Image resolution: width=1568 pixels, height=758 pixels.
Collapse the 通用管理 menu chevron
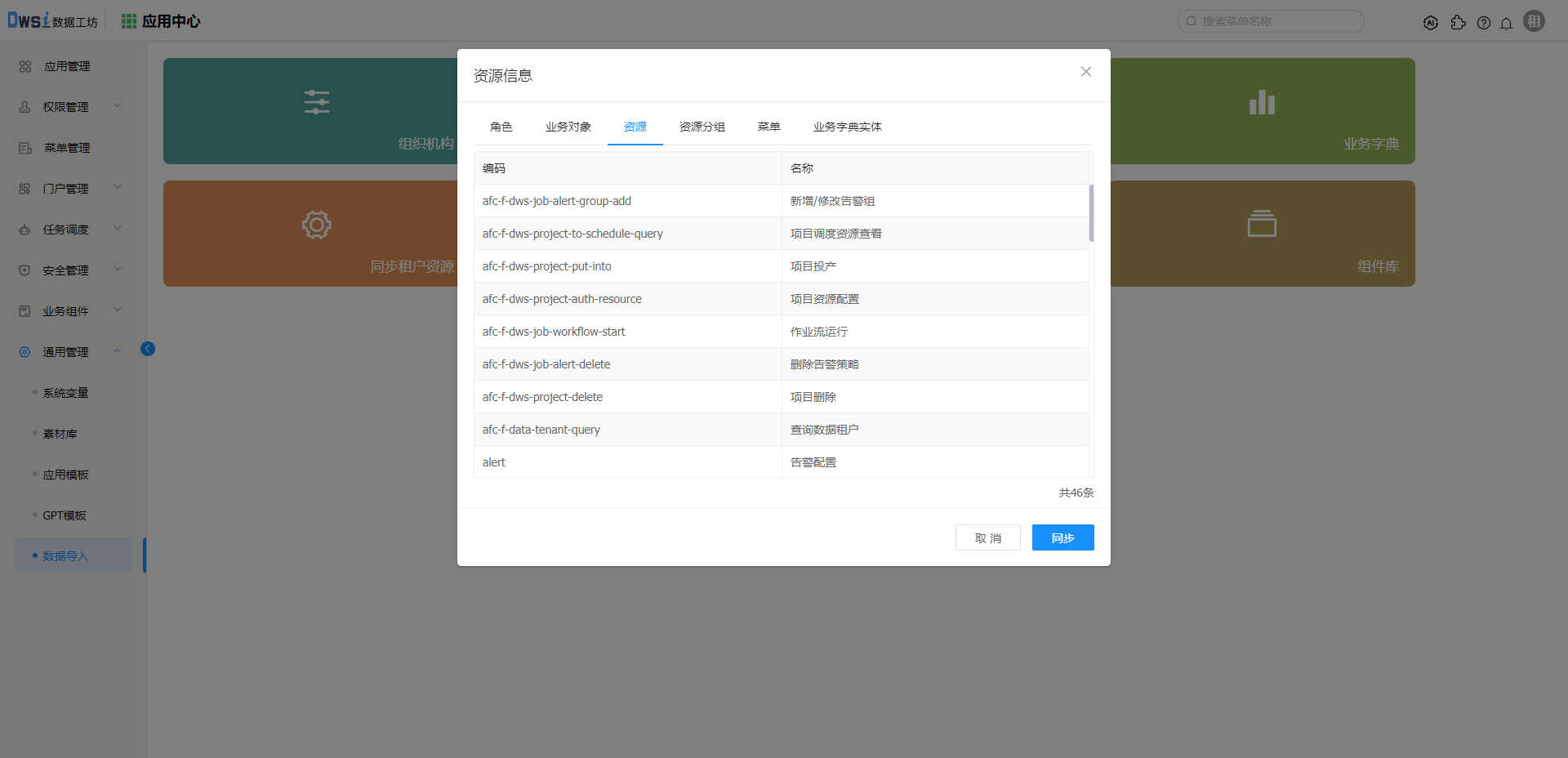118,350
